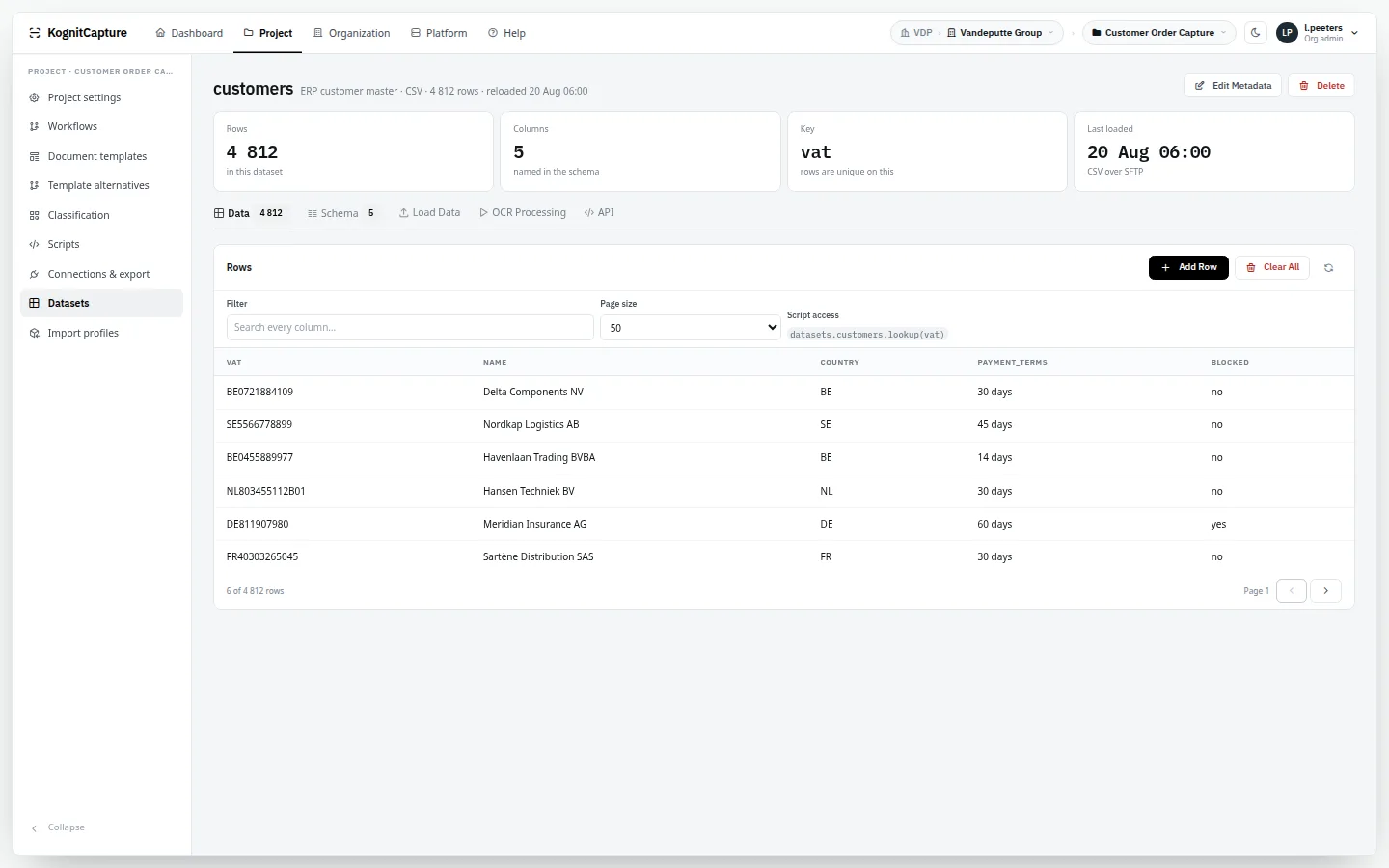This screenshot has height=868, width=1389.
Task: Expand Vandeputte Group organization selector
Action: coord(1000,33)
